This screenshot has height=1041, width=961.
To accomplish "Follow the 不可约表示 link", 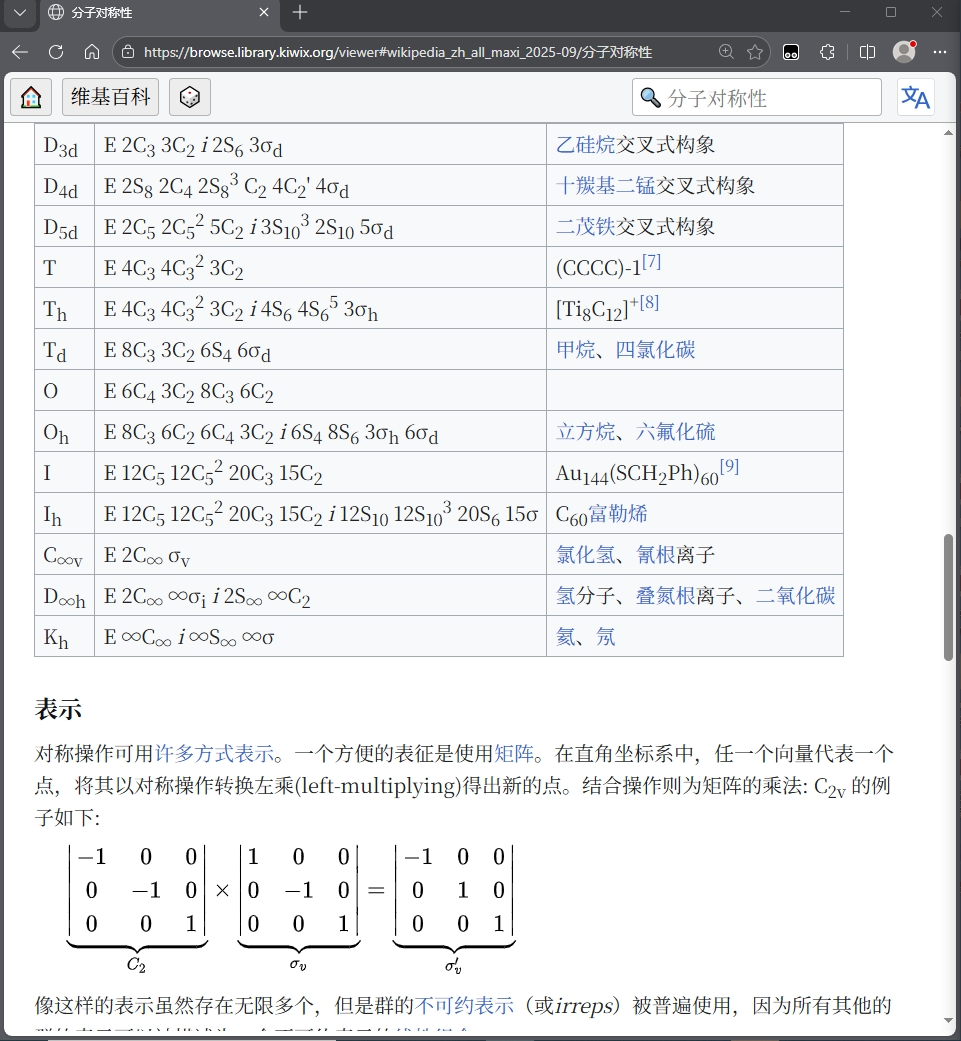I will point(464,1005).
